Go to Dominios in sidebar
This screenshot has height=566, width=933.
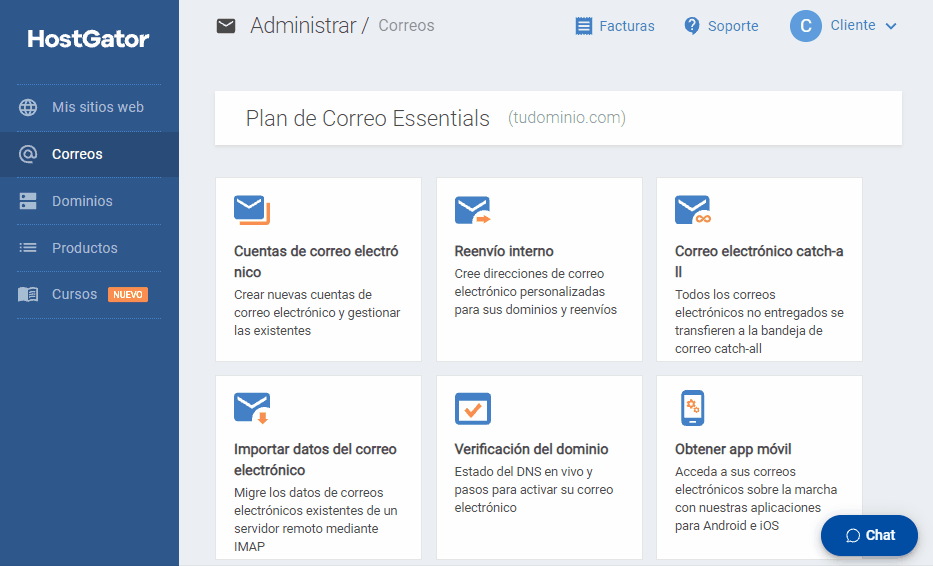coord(89,201)
